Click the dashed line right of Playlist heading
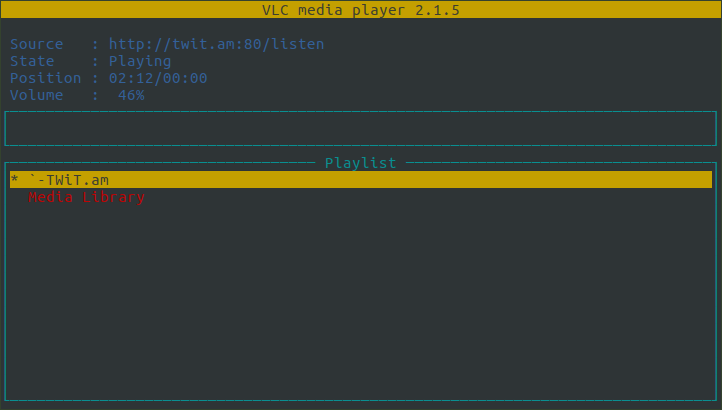722x410 pixels. (x=560, y=163)
